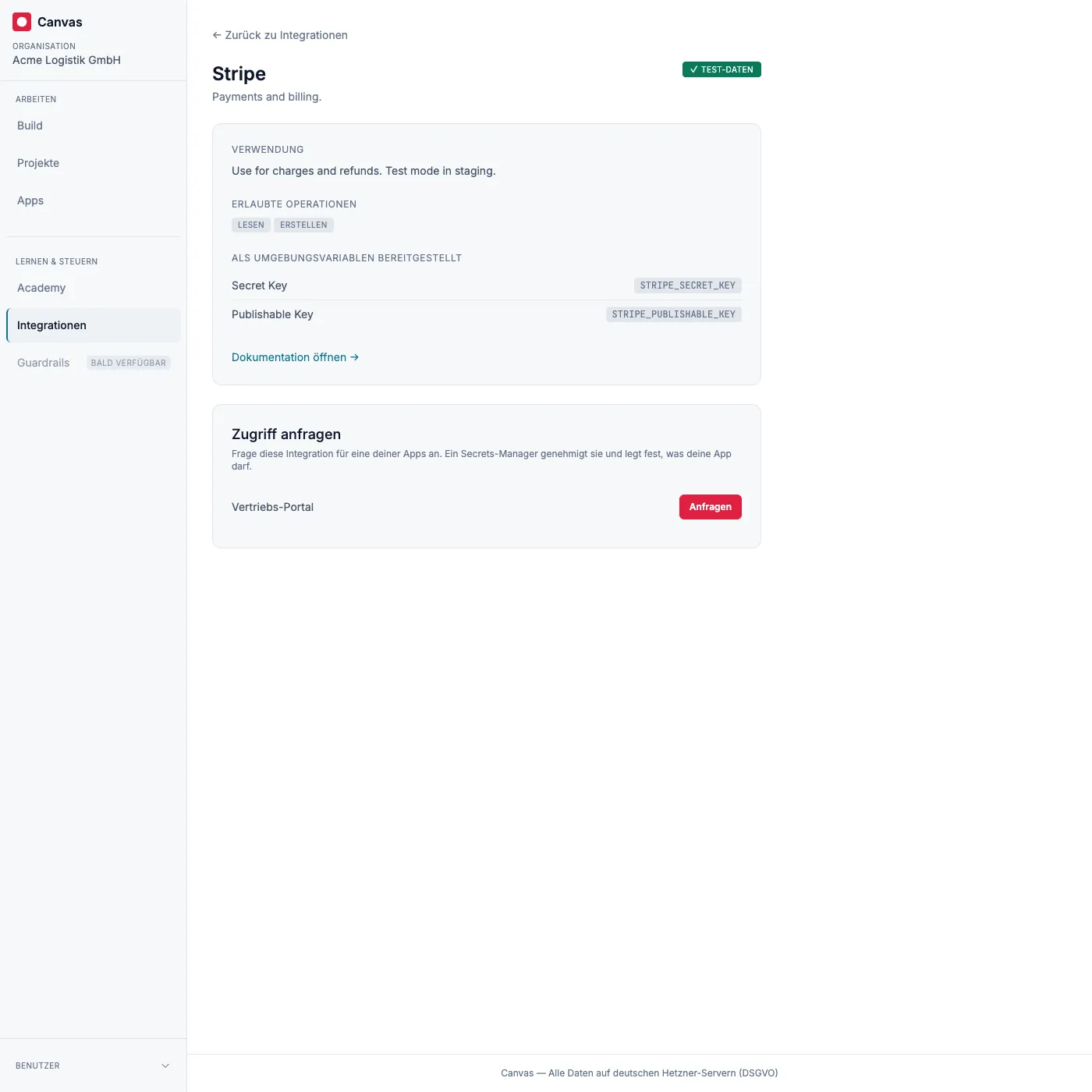The image size is (1092, 1092).
Task: Open the Dokumentation öffnen link
Action: (x=295, y=357)
